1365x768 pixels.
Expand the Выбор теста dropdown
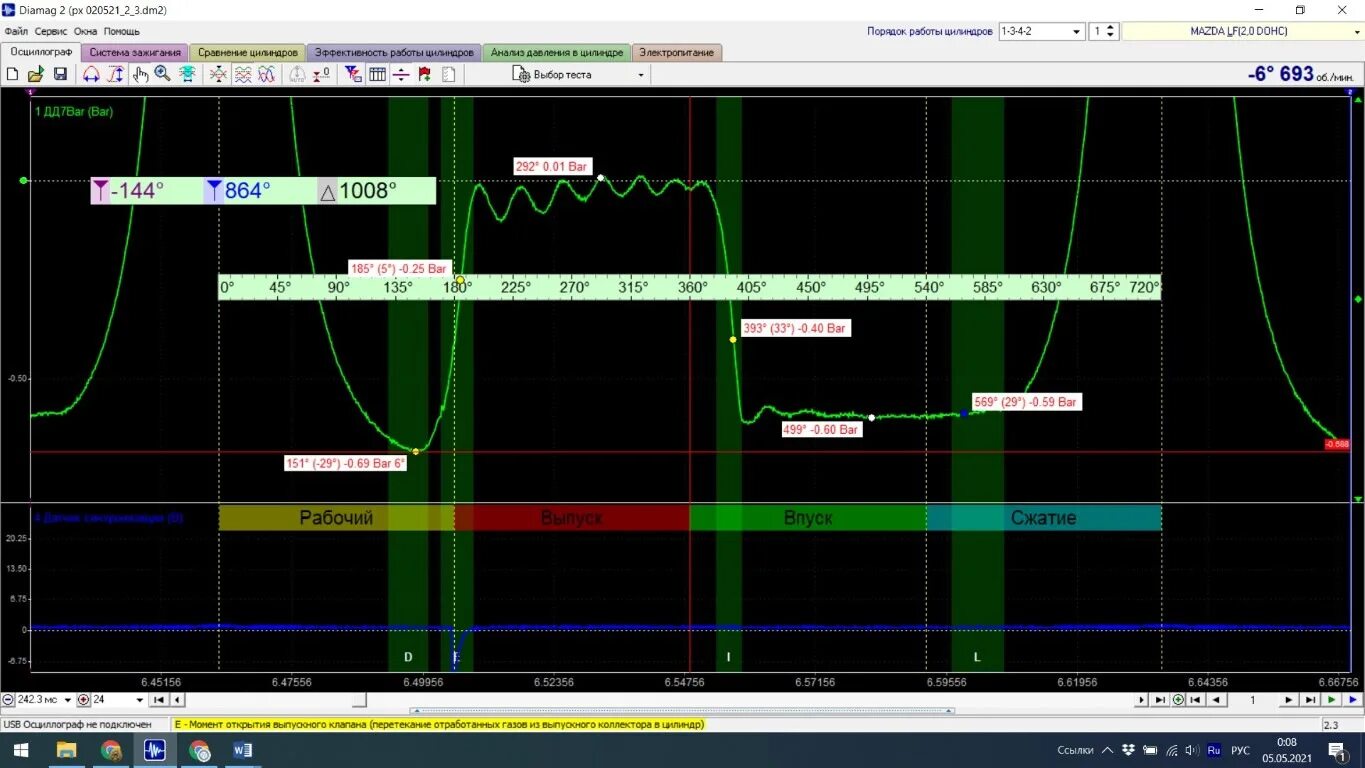[x=641, y=74]
